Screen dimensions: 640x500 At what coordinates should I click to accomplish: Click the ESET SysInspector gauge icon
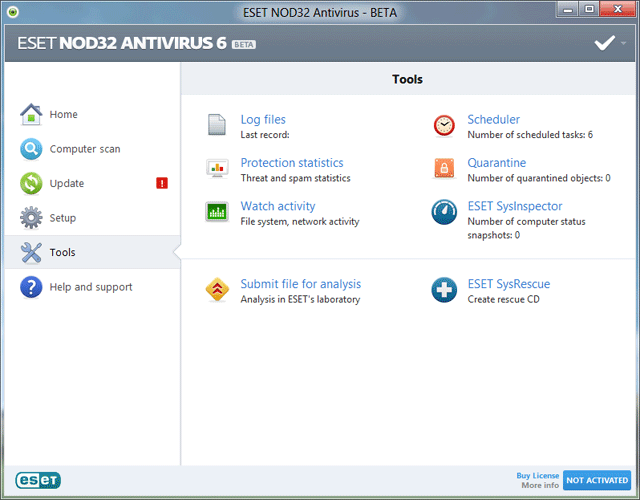click(444, 212)
